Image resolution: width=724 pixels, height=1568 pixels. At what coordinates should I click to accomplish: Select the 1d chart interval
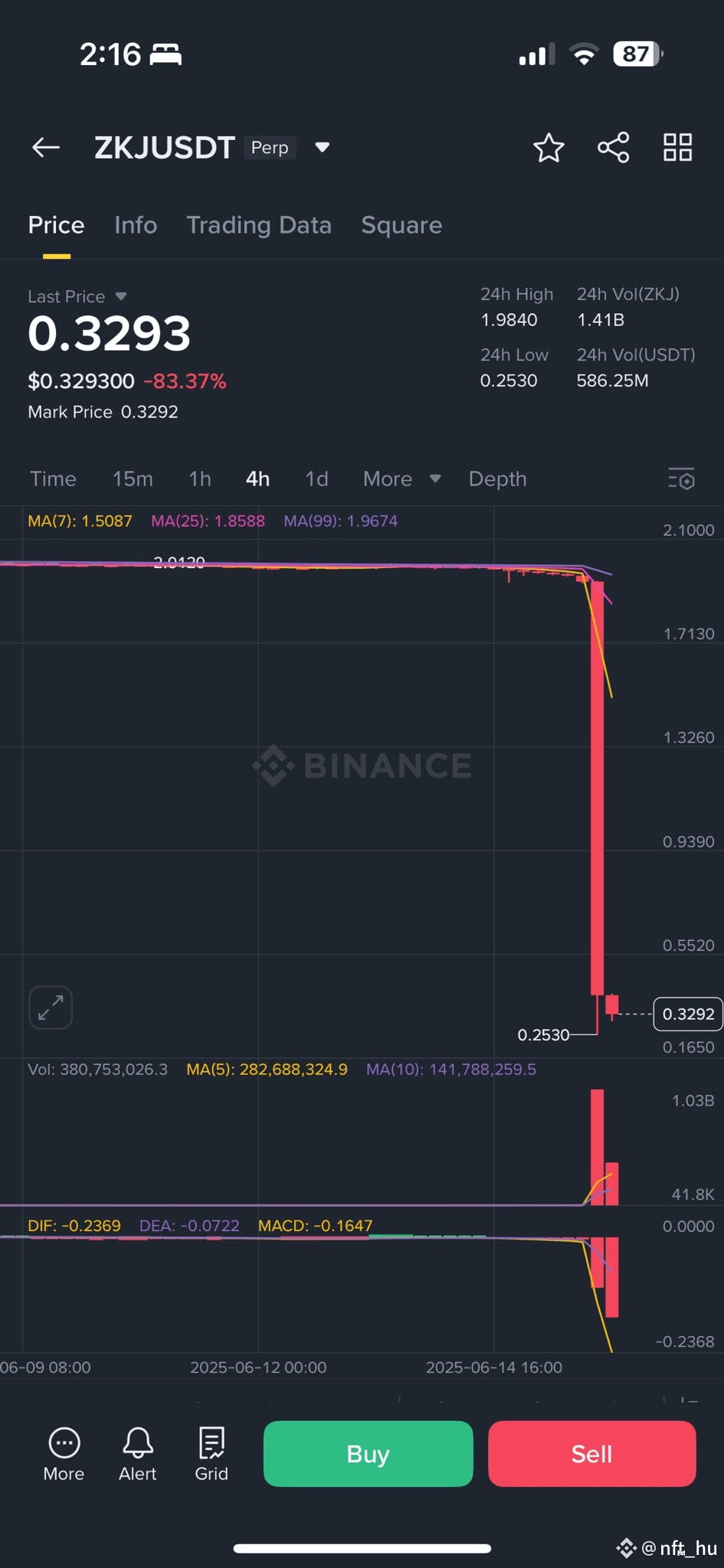tap(316, 479)
